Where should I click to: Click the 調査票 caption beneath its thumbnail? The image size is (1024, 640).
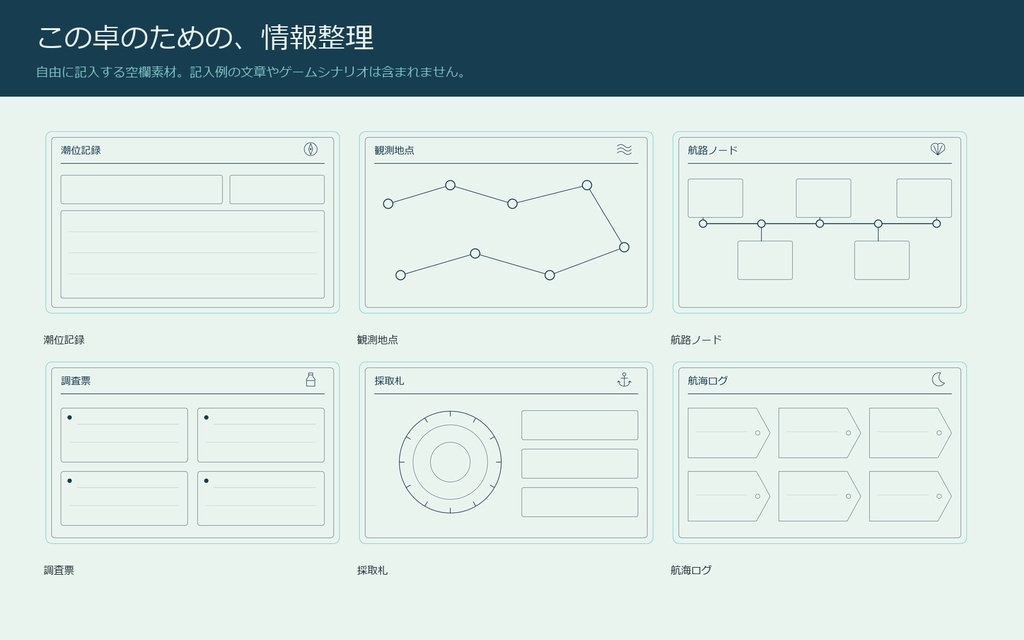coord(59,570)
